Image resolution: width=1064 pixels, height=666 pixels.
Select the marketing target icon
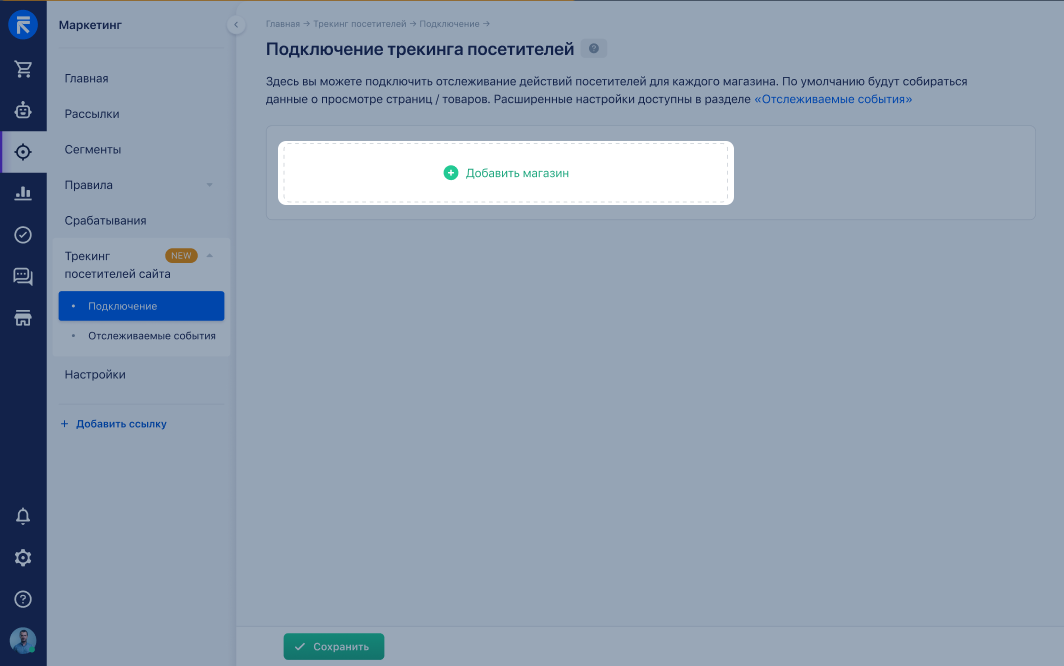[23, 152]
